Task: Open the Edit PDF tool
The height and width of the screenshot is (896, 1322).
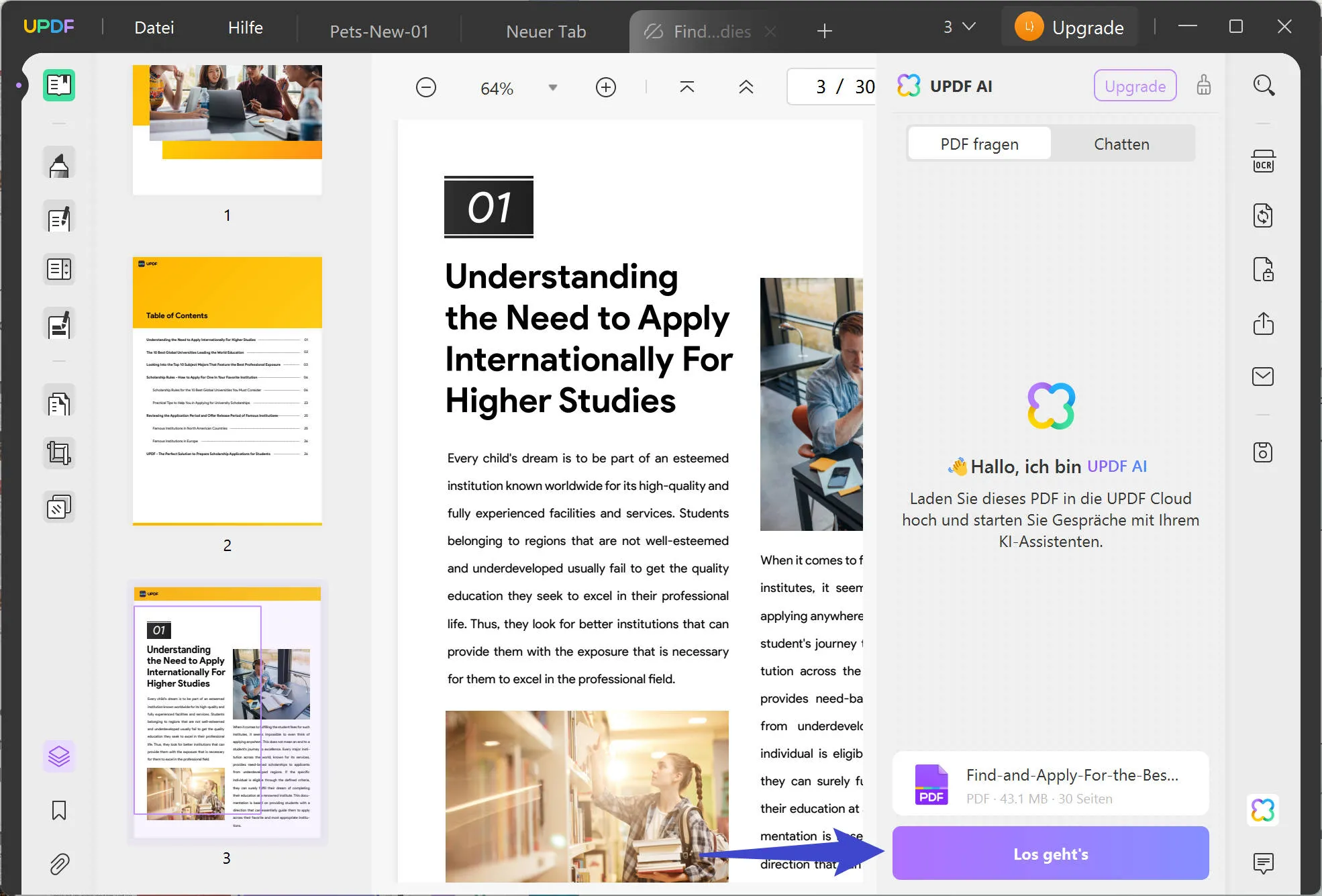Action: 59,218
